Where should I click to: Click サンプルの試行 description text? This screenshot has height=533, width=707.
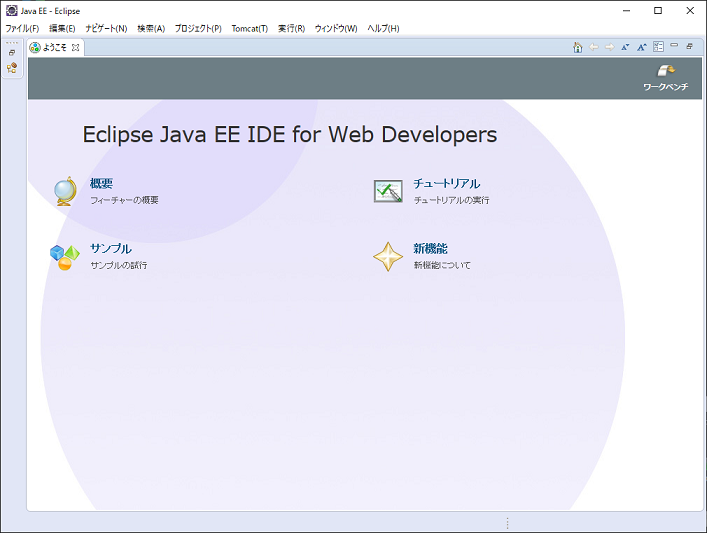(x=119, y=265)
